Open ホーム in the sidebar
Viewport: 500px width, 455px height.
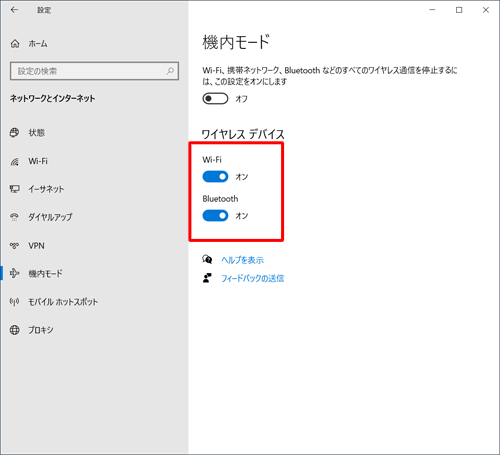pos(38,44)
